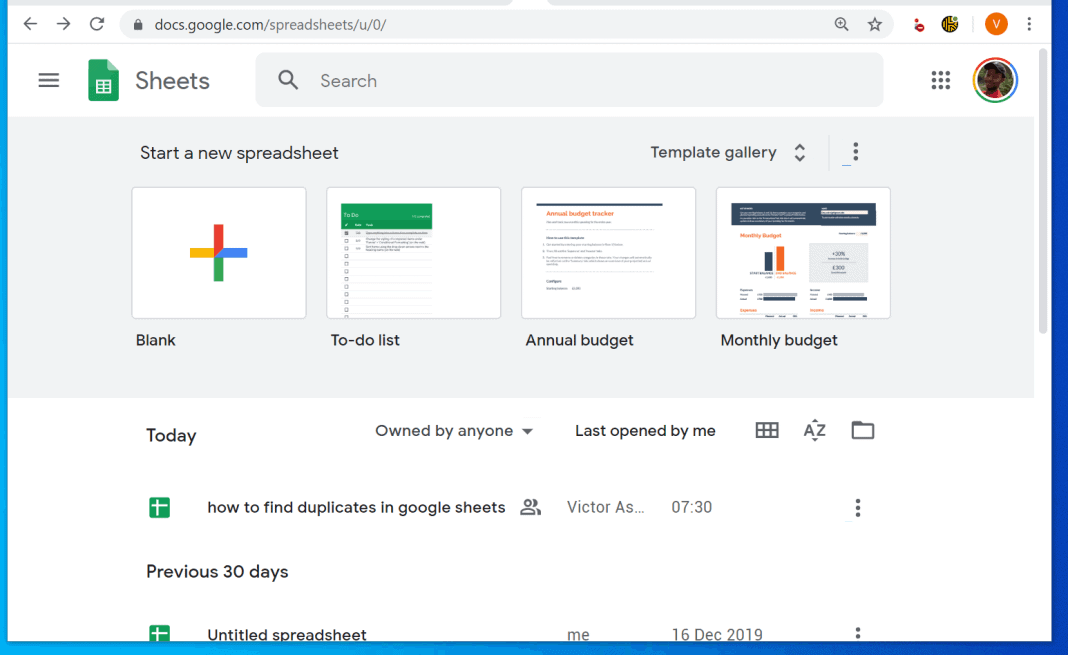The width and height of the screenshot is (1068, 655).
Task: Click the Sheets home logo
Action: coord(103,80)
